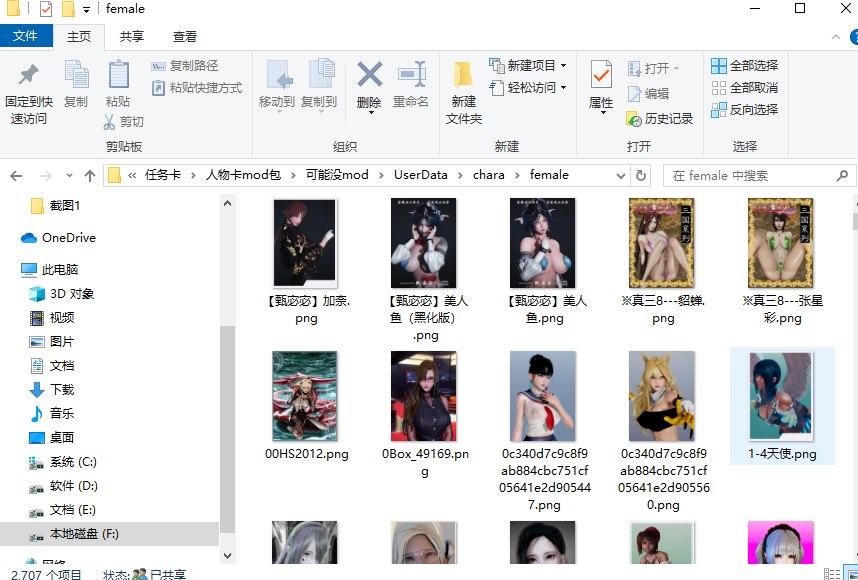858x580 pixels.
Task: Select 本地磁盘 (F:) drive
Action: 109,533
